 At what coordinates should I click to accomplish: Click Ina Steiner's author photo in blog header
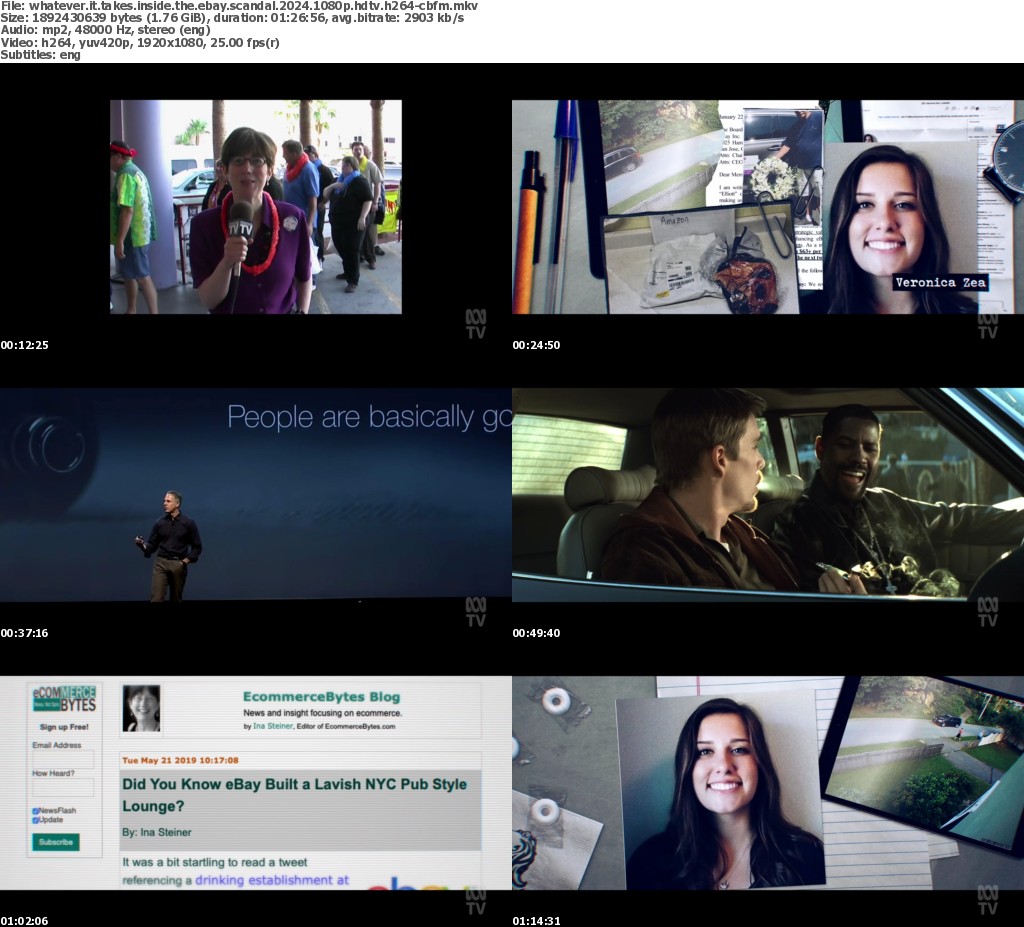point(142,707)
